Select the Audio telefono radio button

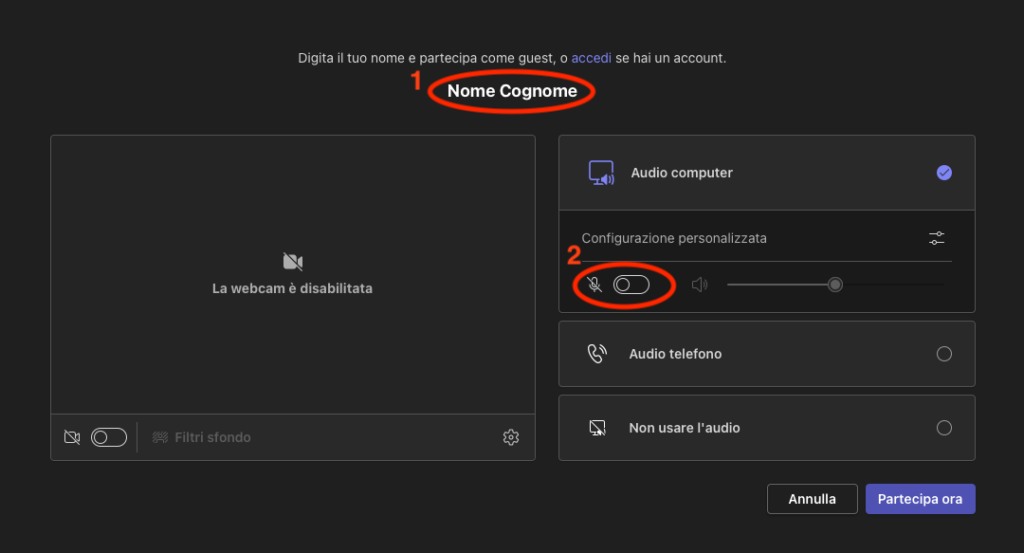coord(944,354)
